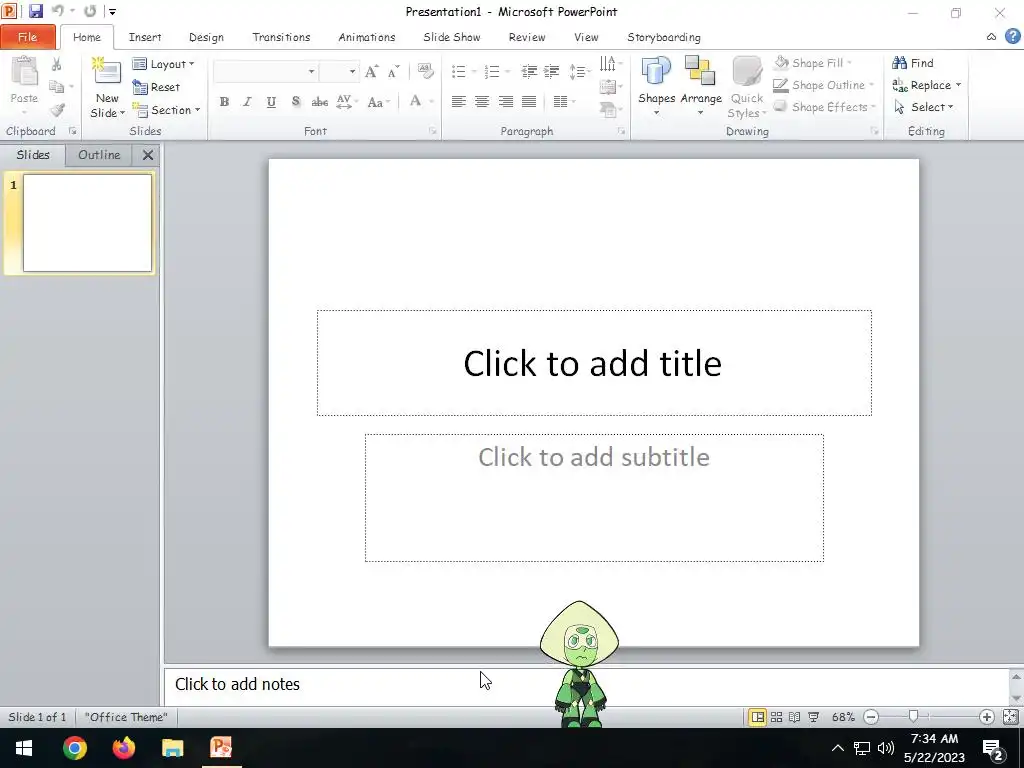Click the Clear All Formatting icon
Screen dimensions: 1024x768
click(x=425, y=71)
